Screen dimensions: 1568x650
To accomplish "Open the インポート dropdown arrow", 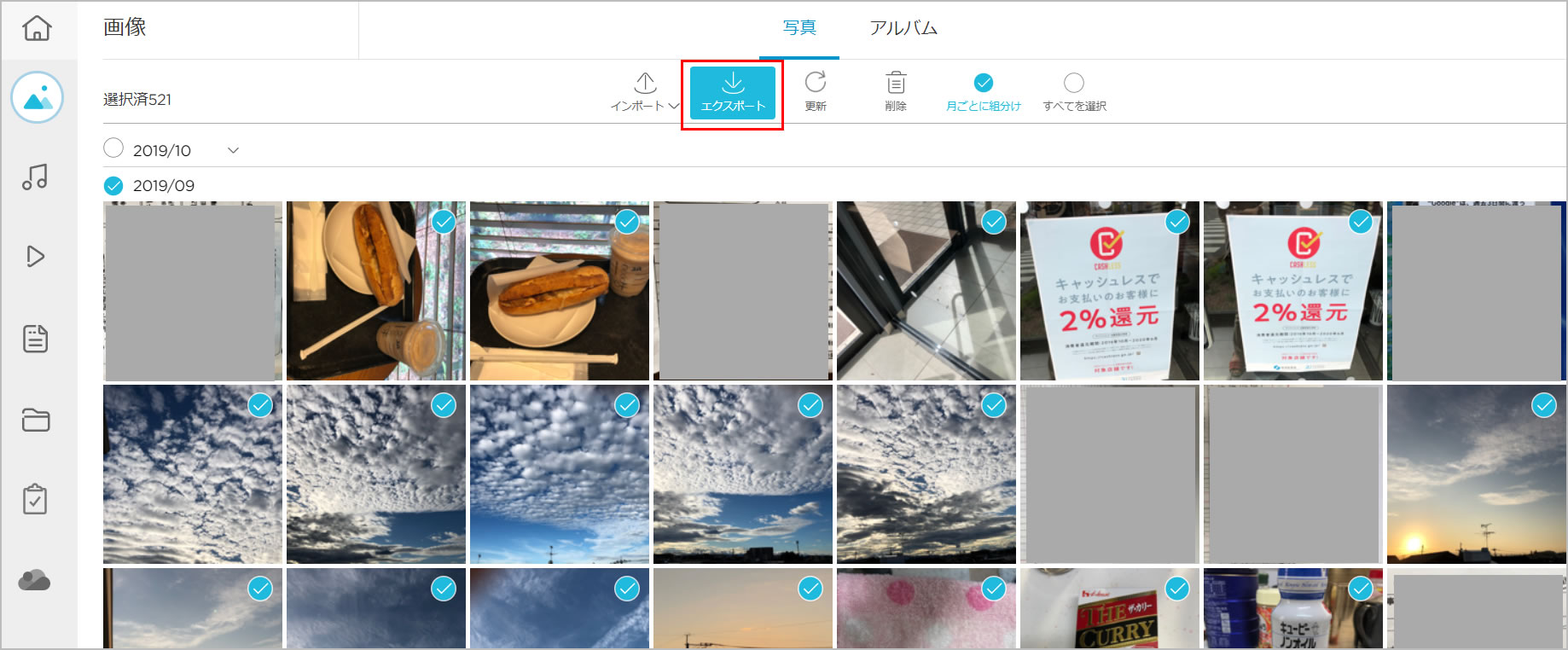I will pos(674,106).
